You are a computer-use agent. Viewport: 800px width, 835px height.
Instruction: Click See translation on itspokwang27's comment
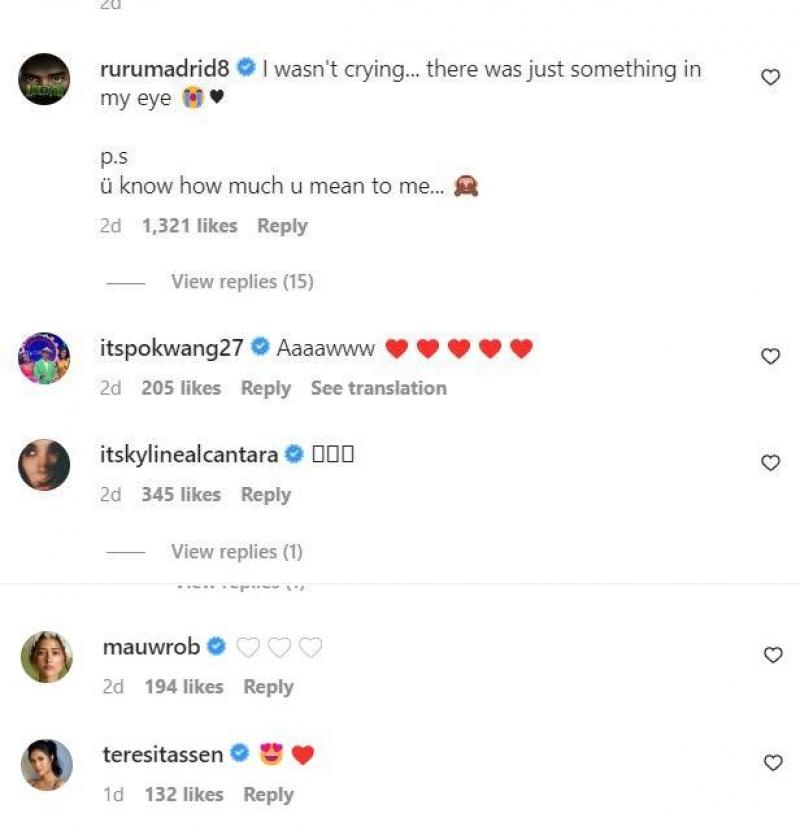378,388
